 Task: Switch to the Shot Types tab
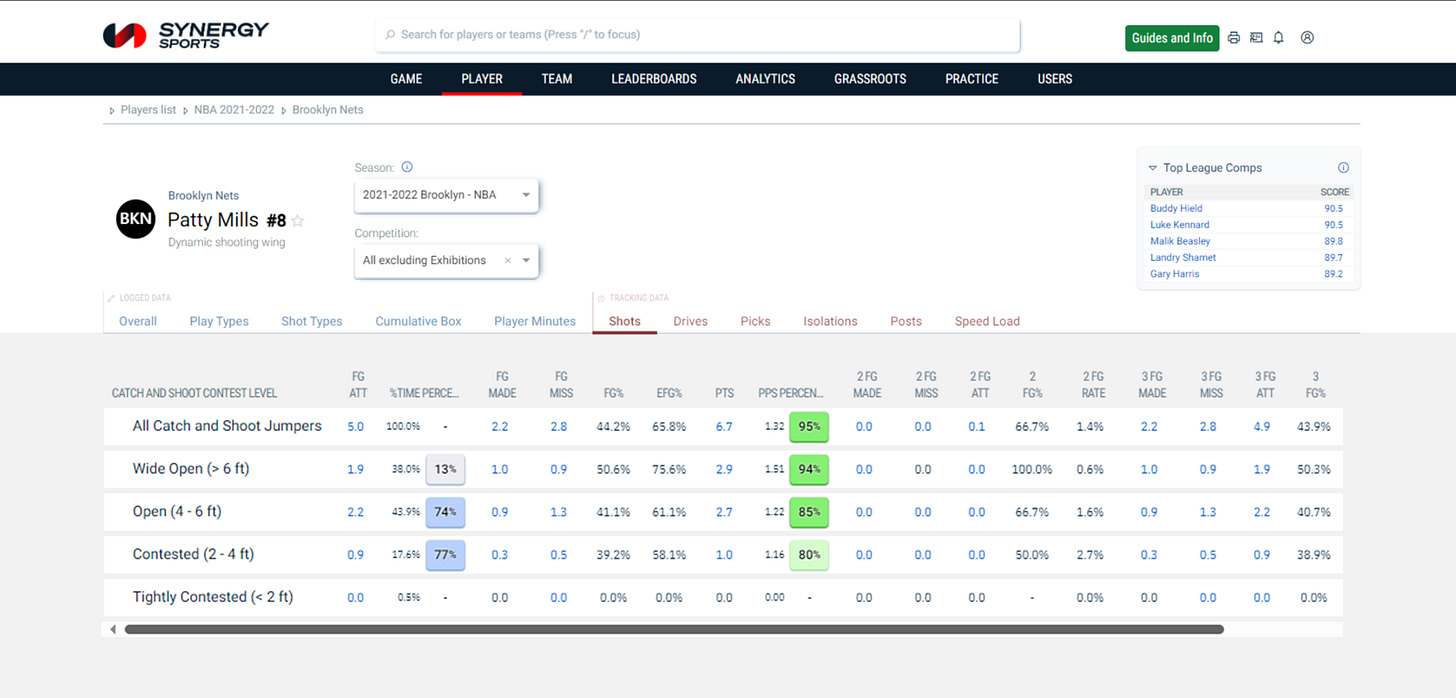click(312, 321)
